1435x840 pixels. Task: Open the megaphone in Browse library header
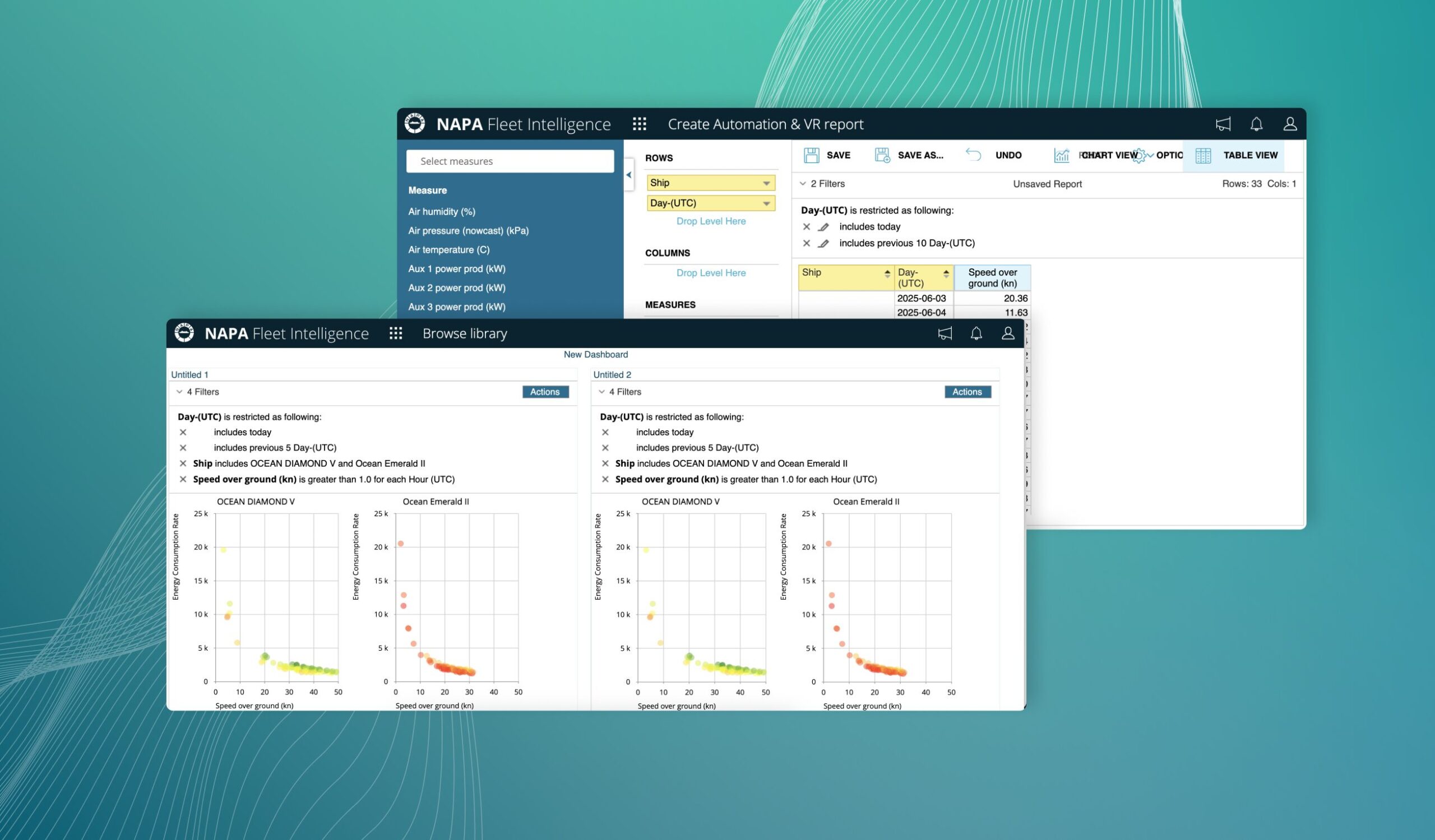tap(945, 333)
